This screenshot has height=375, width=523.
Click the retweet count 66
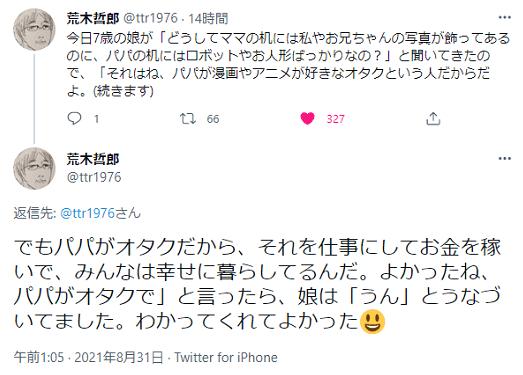click(x=213, y=119)
